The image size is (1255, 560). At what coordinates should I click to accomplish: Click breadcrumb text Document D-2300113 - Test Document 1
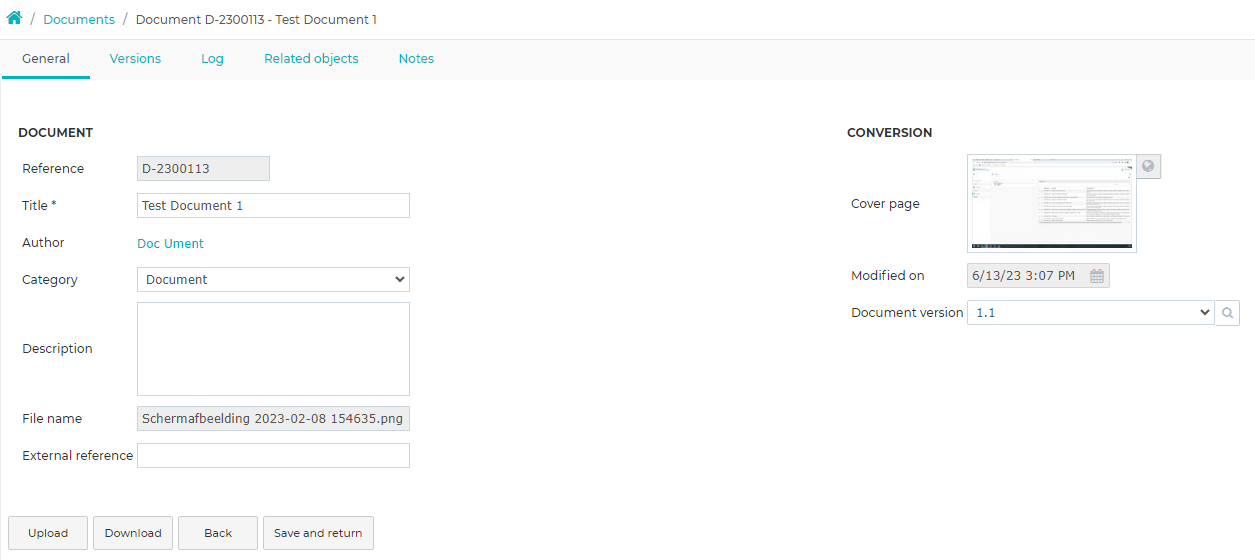(x=256, y=20)
